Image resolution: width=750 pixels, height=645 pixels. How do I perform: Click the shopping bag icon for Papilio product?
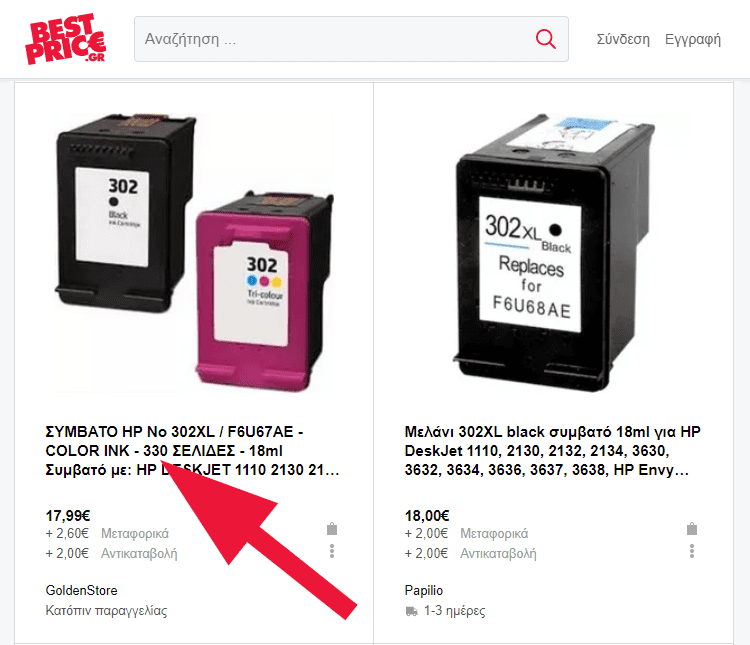point(692,529)
